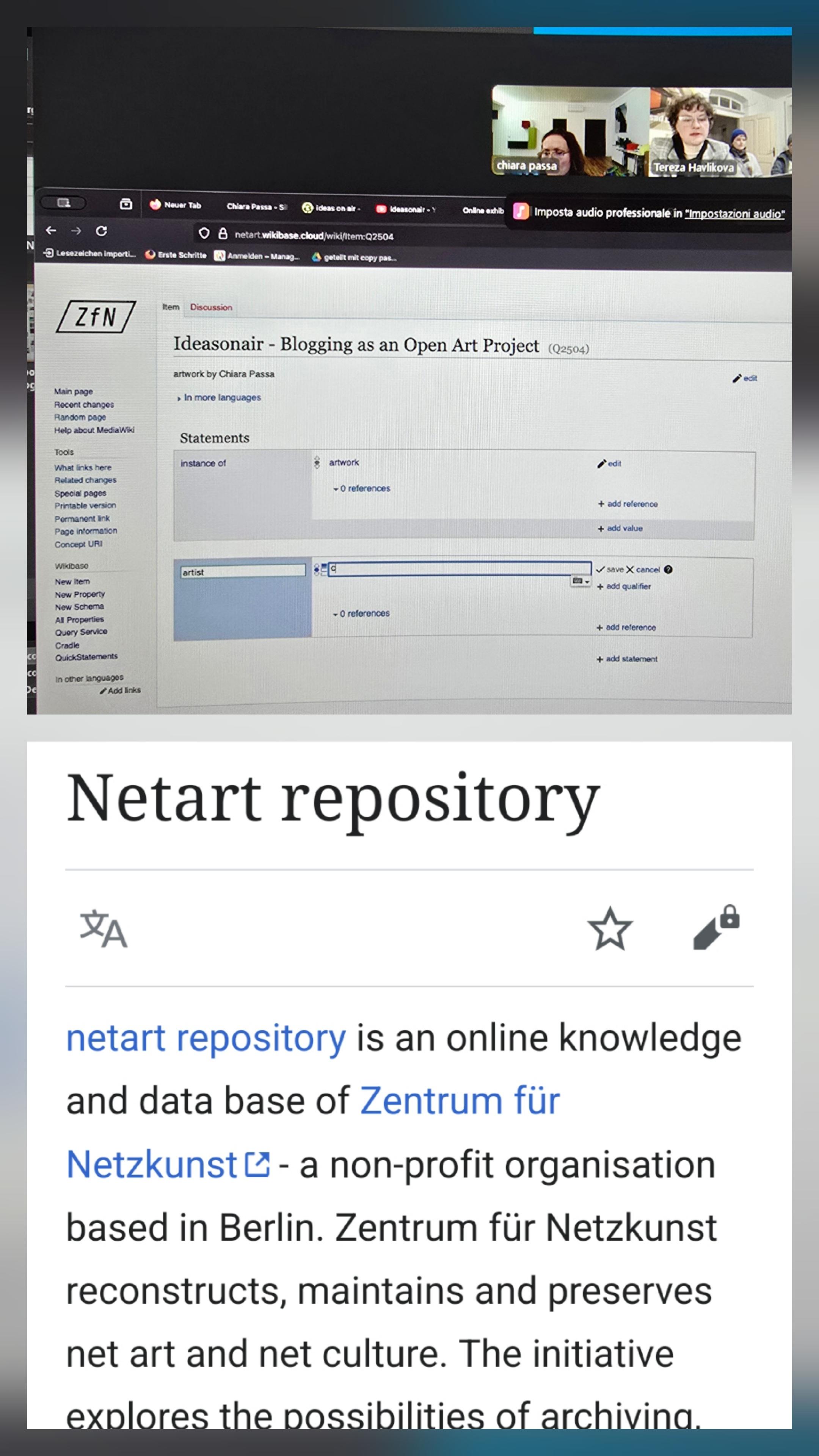Click the browser forward arrow
The height and width of the screenshot is (1456, 819).
coord(76,231)
